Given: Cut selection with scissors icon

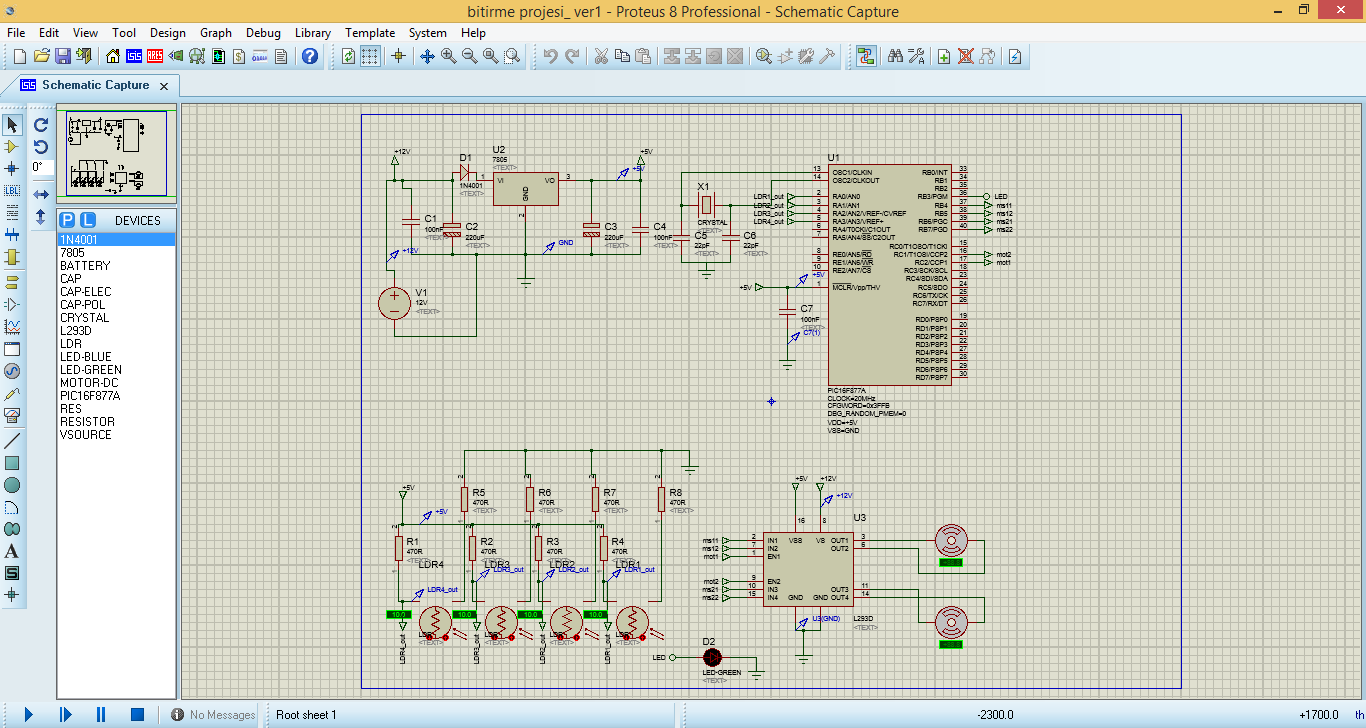Looking at the screenshot, I should click(x=601, y=56).
